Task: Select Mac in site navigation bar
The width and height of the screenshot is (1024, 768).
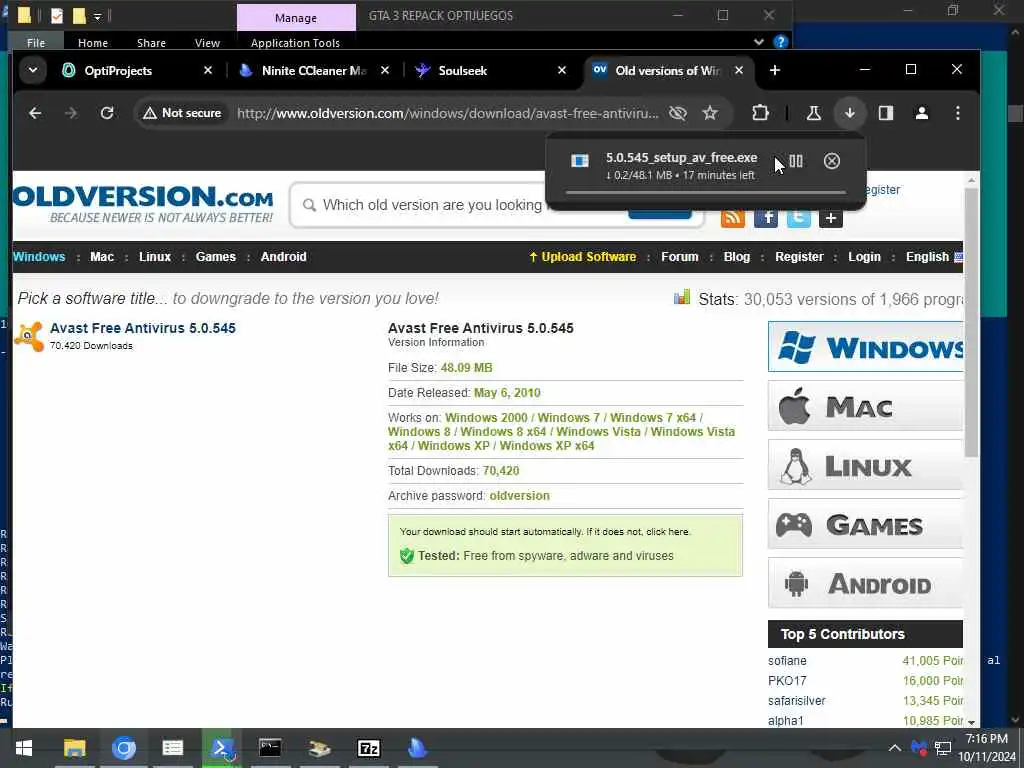Action: (102, 257)
